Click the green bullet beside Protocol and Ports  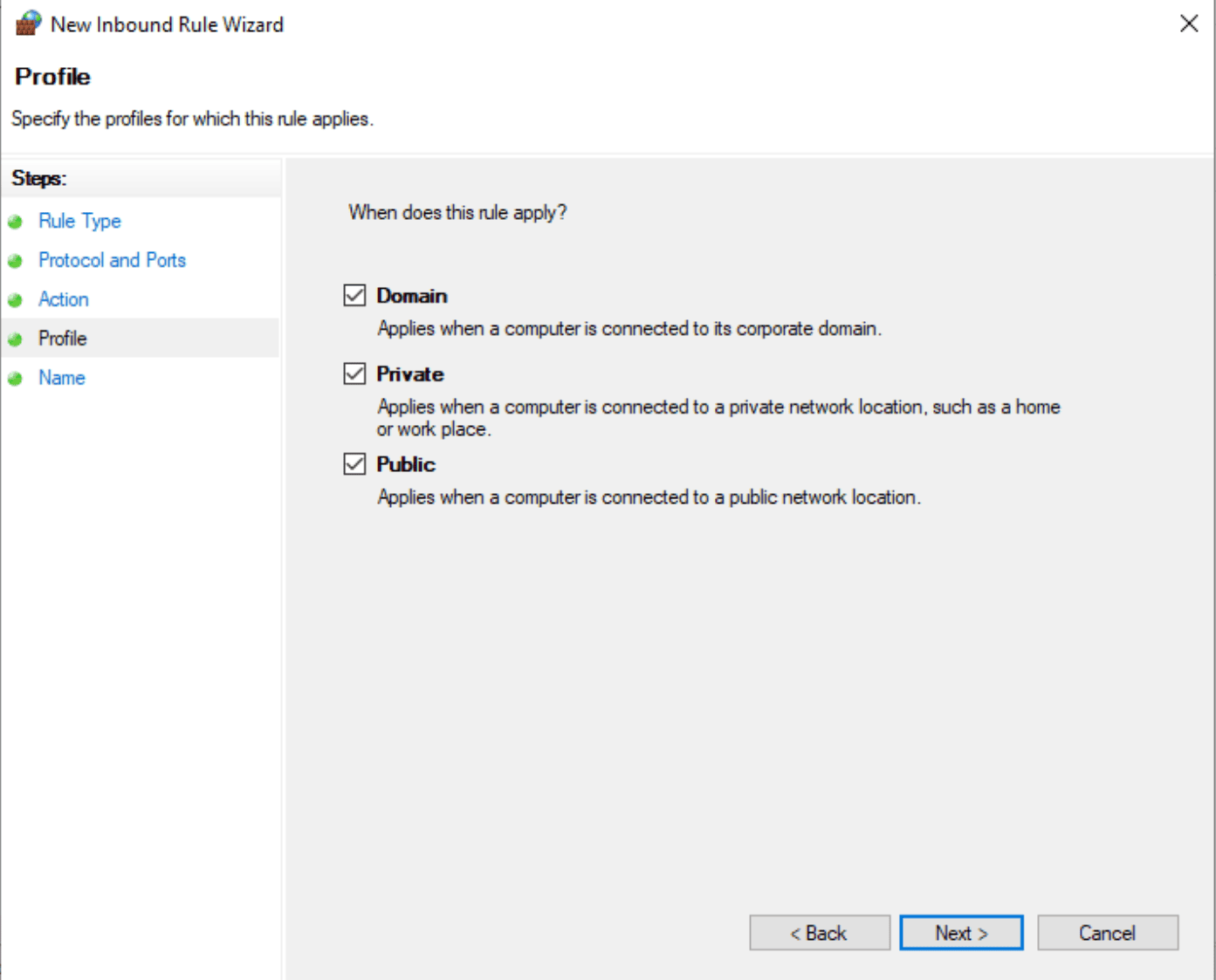pyautogui.click(x=15, y=260)
